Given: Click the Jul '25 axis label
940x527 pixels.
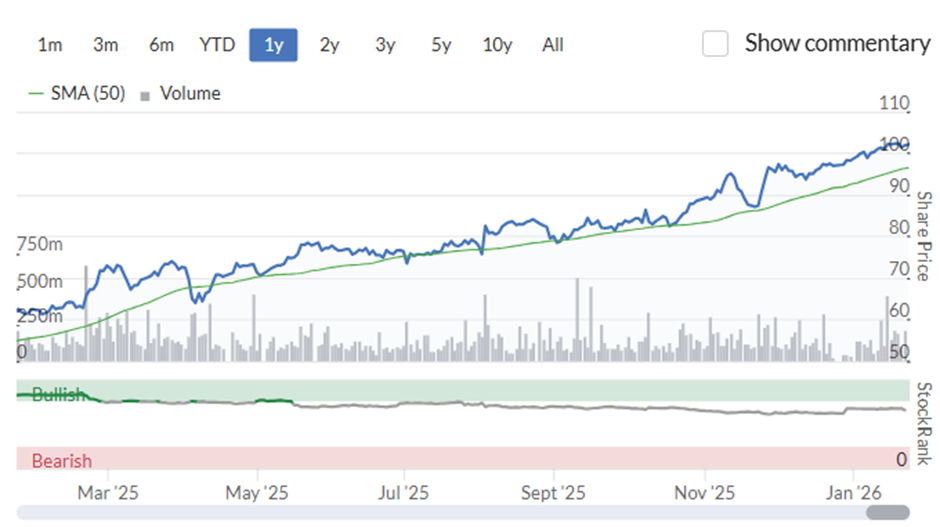Looking at the screenshot, I should tap(403, 493).
